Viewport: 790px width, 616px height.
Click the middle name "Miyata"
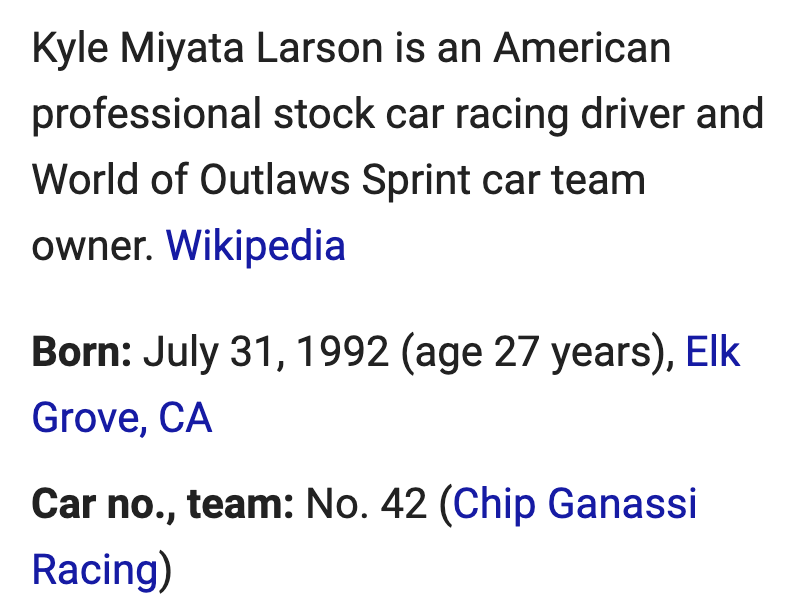pyautogui.click(x=182, y=48)
